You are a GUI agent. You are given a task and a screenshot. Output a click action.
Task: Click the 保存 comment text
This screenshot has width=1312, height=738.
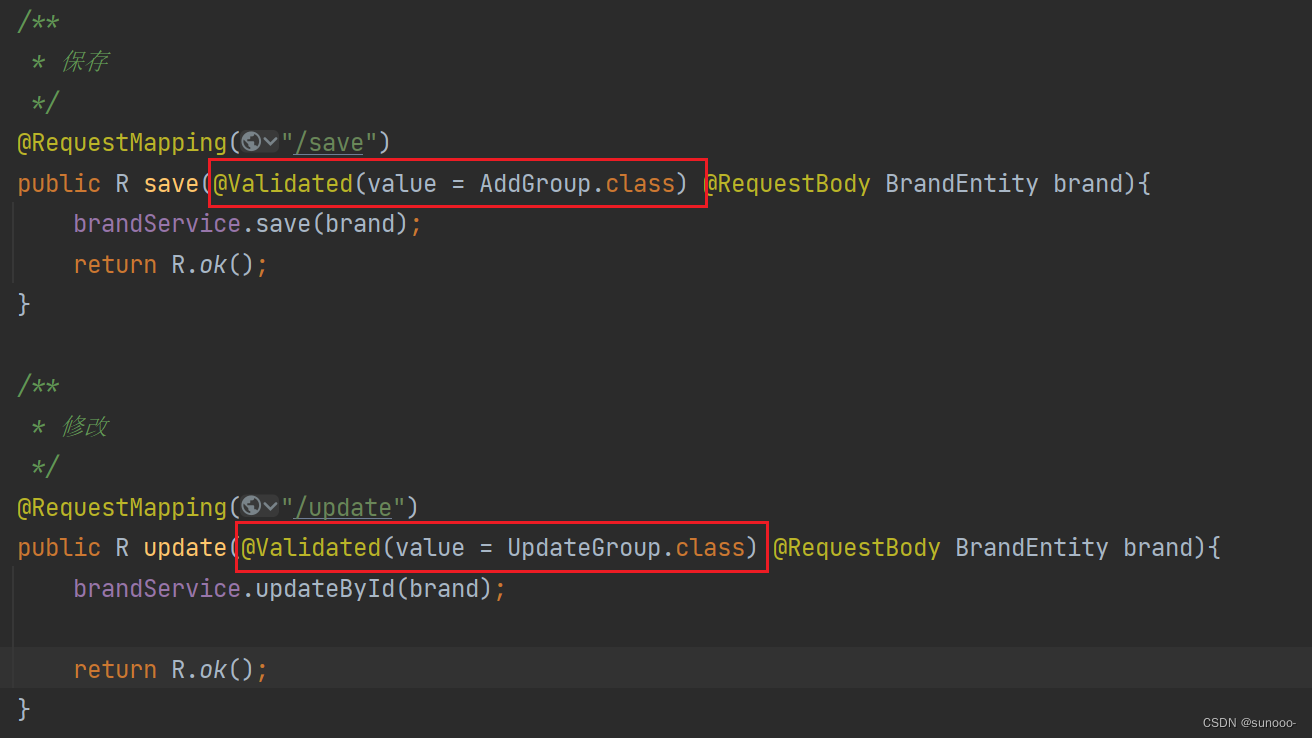[x=85, y=62]
